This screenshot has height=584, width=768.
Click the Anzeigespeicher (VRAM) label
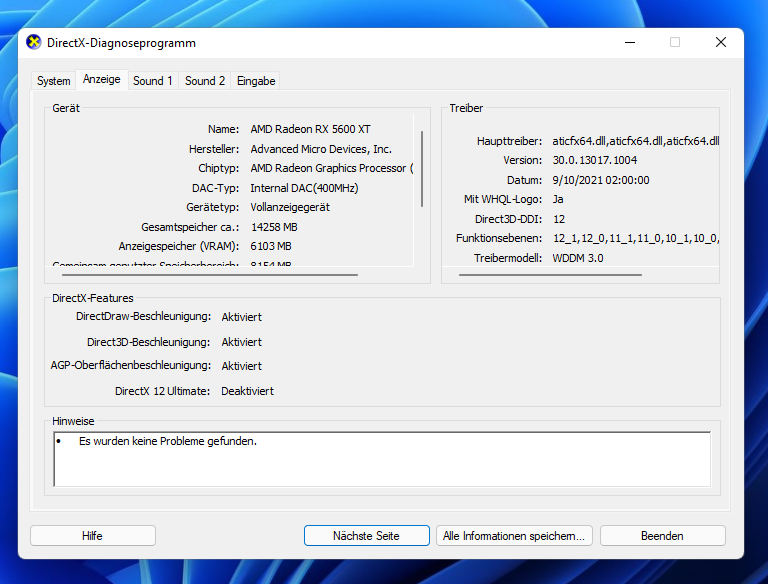pos(179,246)
